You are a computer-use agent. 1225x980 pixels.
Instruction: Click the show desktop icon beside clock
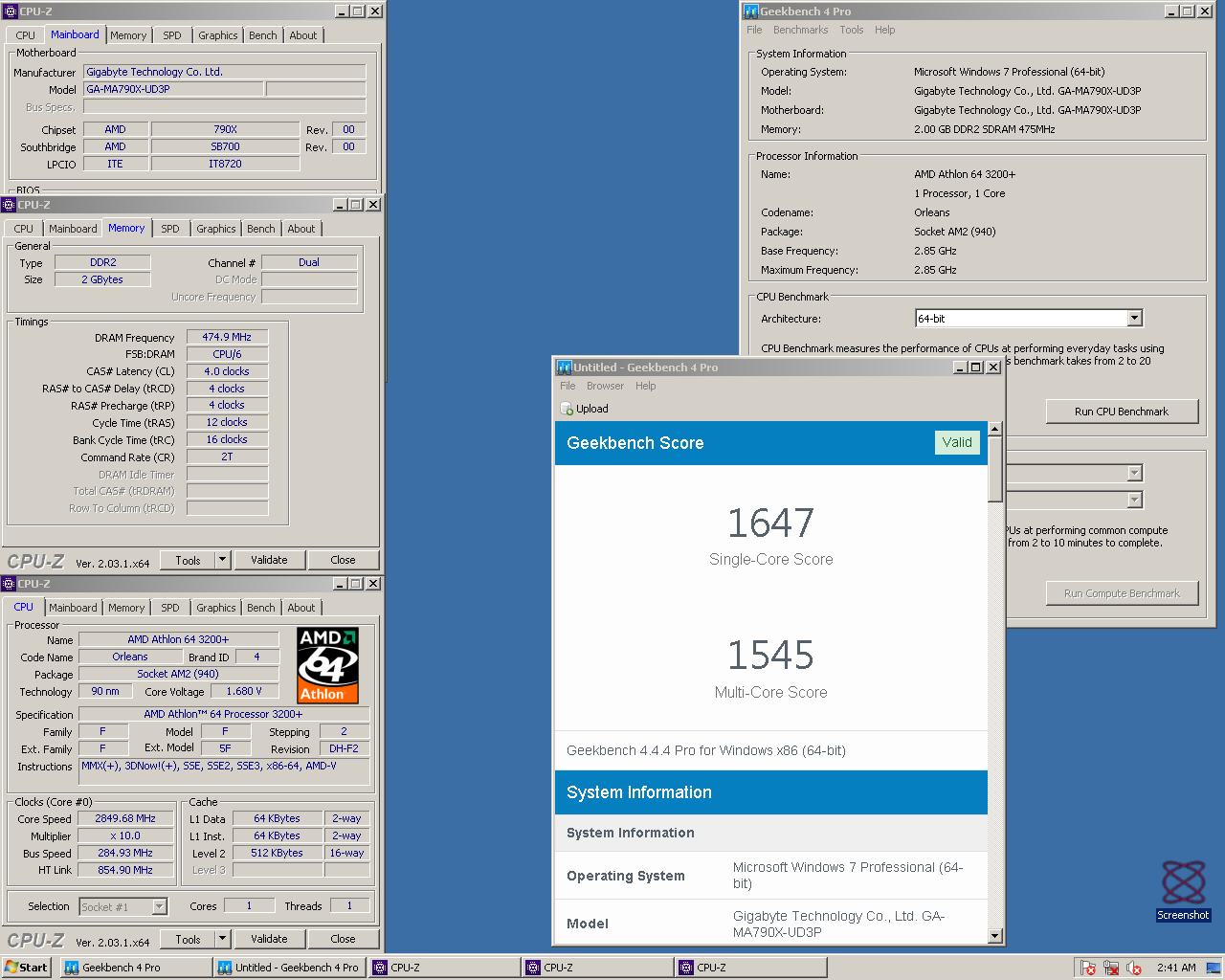1213,968
